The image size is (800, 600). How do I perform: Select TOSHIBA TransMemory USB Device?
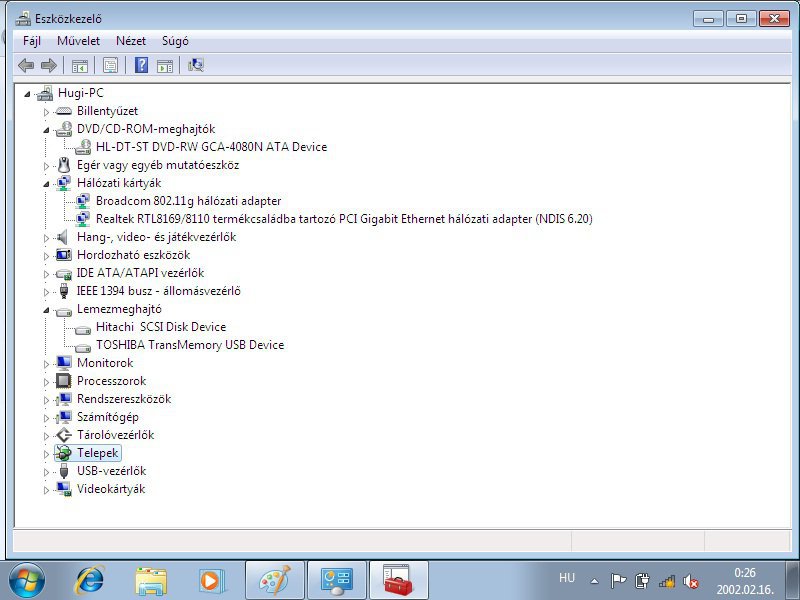click(x=190, y=345)
